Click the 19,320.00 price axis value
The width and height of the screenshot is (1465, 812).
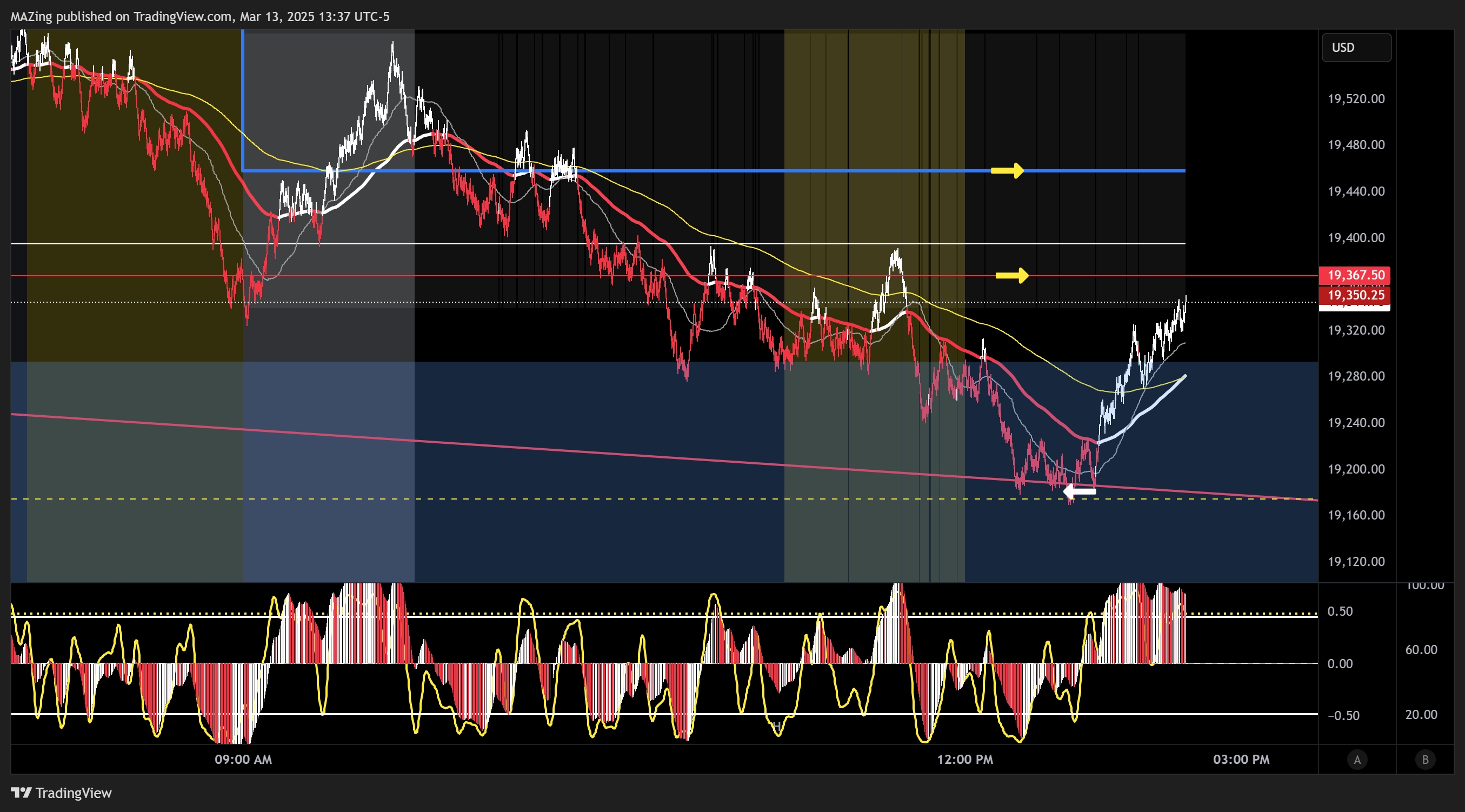[1356, 330]
